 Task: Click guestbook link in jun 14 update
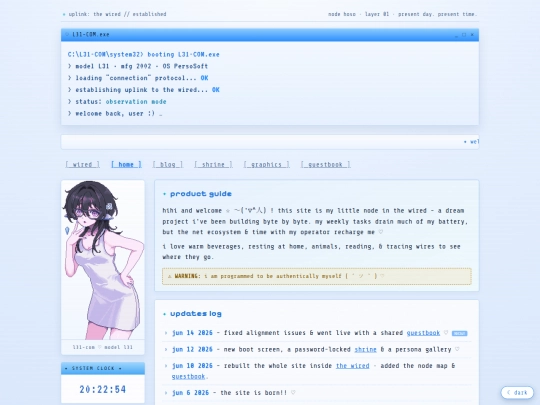click(x=423, y=333)
